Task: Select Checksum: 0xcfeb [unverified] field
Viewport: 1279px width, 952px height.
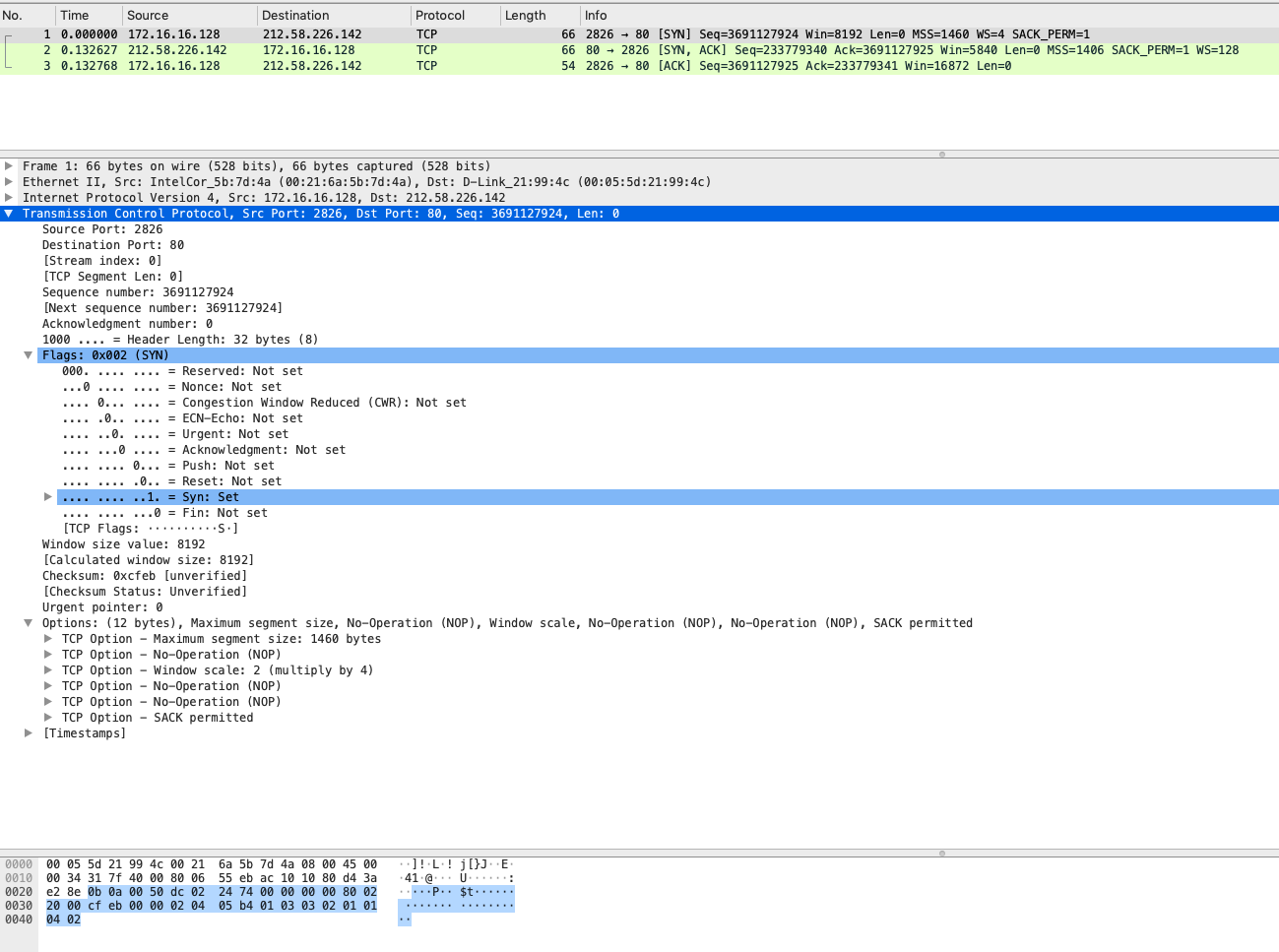Action: click(x=145, y=576)
